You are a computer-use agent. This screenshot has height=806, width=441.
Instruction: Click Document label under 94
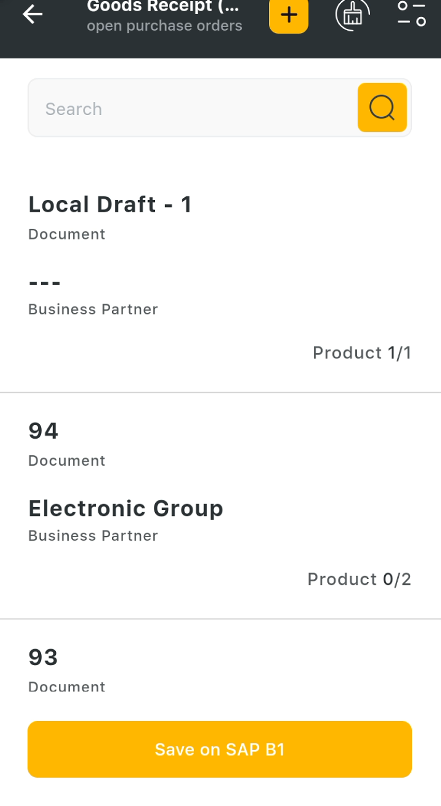point(67,461)
